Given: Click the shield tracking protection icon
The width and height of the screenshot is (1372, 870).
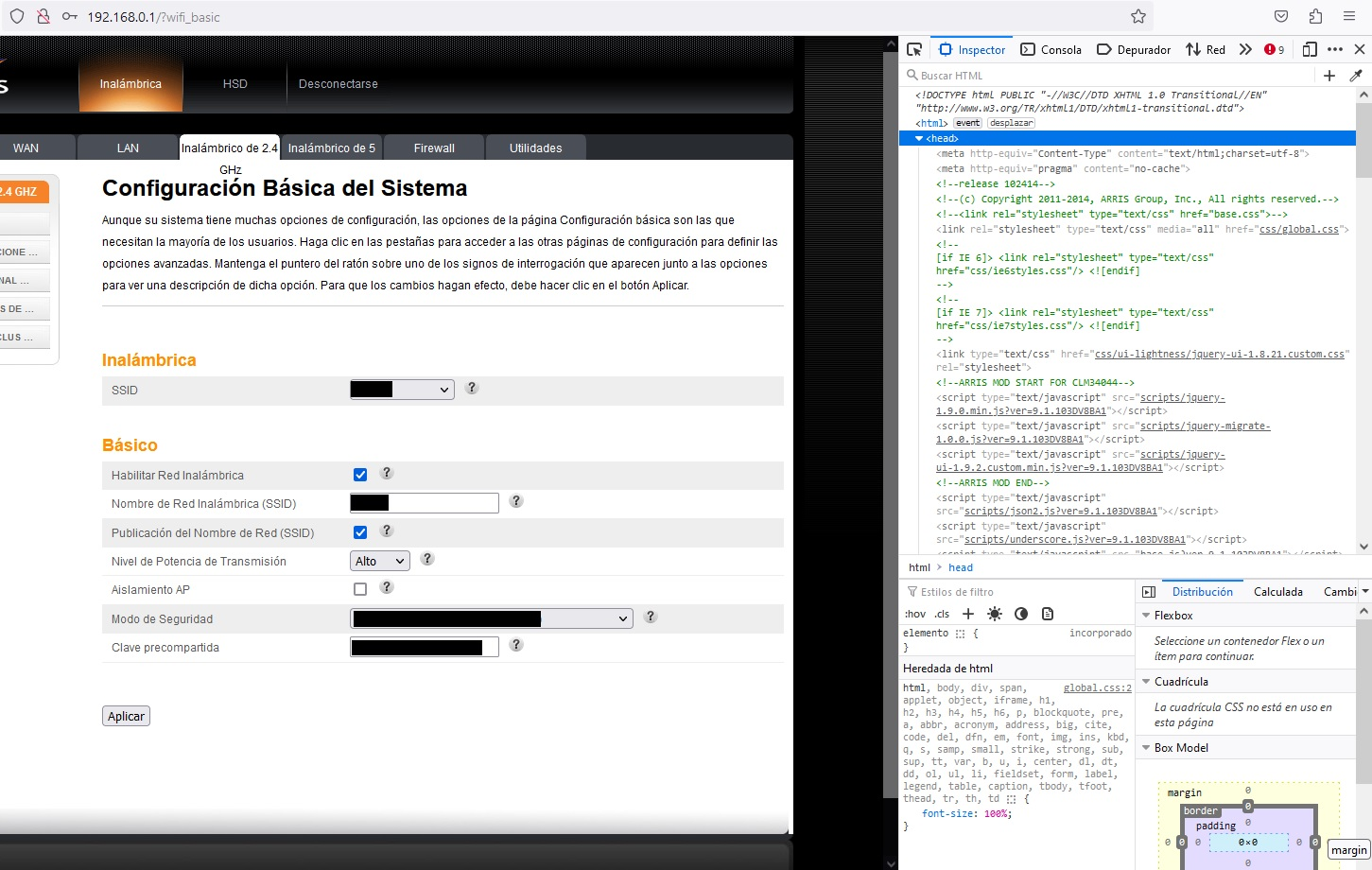Looking at the screenshot, I should [17, 16].
